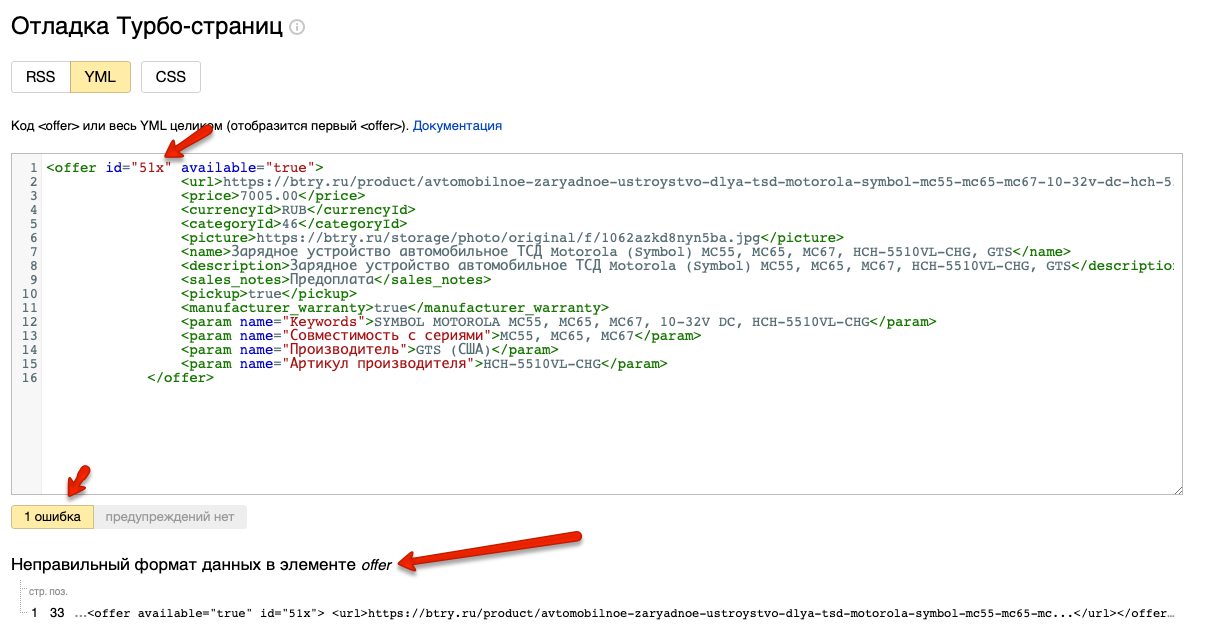Switch to предупреждений нет warnings filter
1208x628 pixels.
[x=170, y=517]
